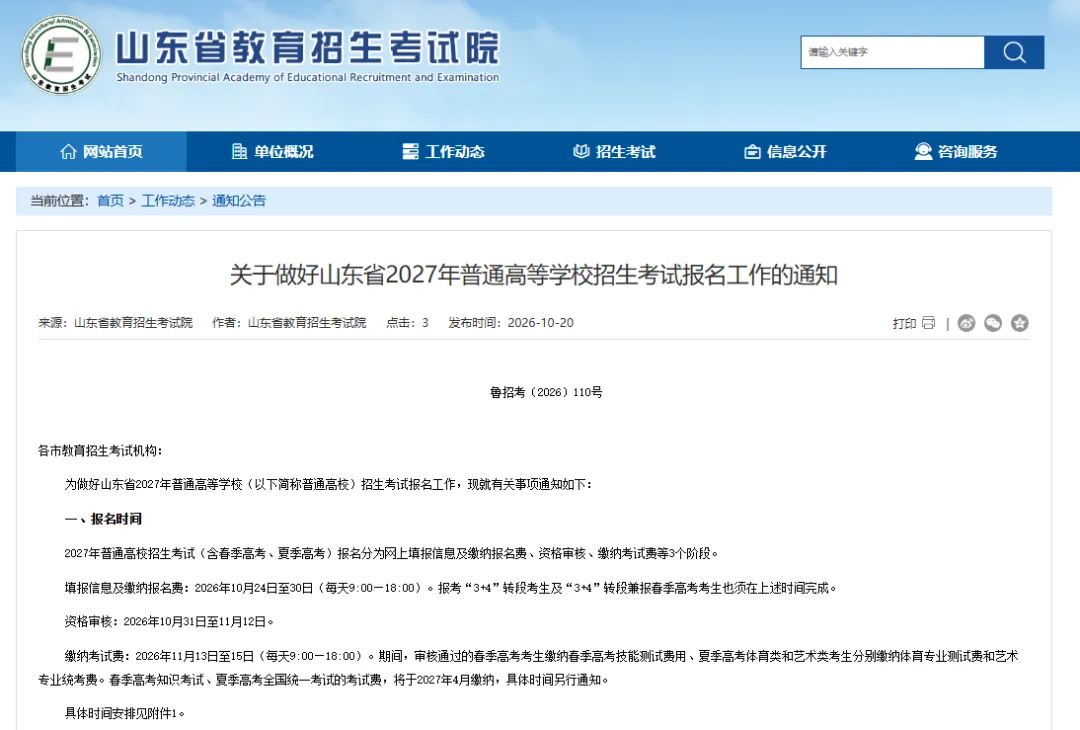Image resolution: width=1080 pixels, height=730 pixels.
Task: Open 招生考试 navigation item
Action: (x=614, y=152)
